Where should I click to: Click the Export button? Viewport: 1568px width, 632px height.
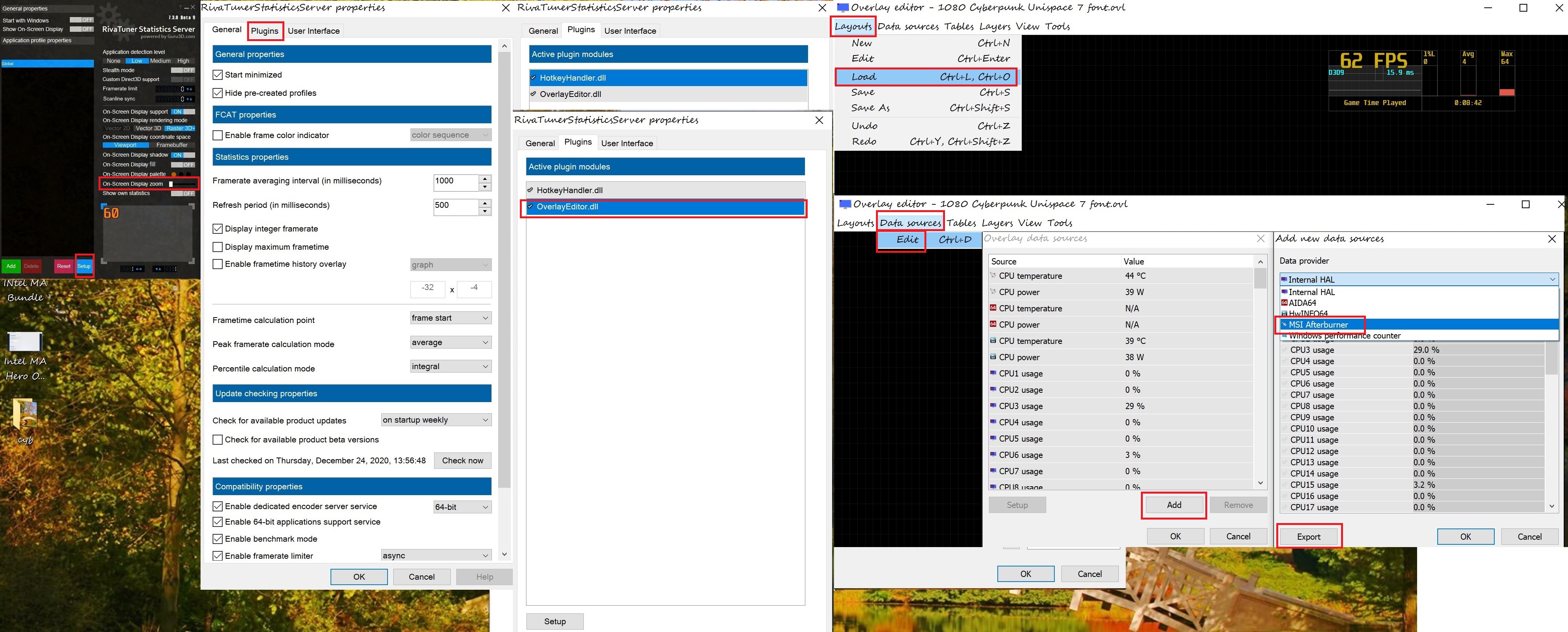coord(1308,537)
